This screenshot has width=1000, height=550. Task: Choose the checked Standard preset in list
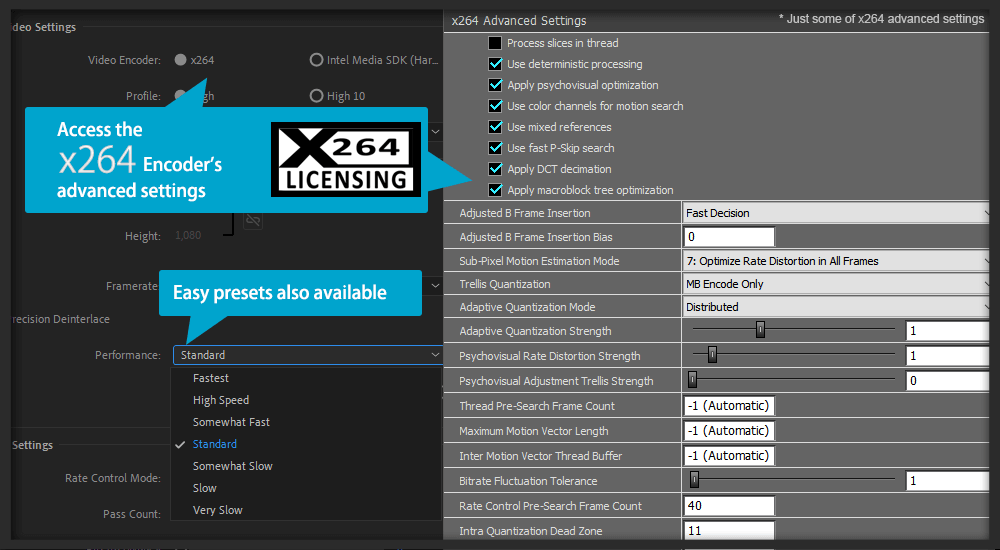point(215,444)
